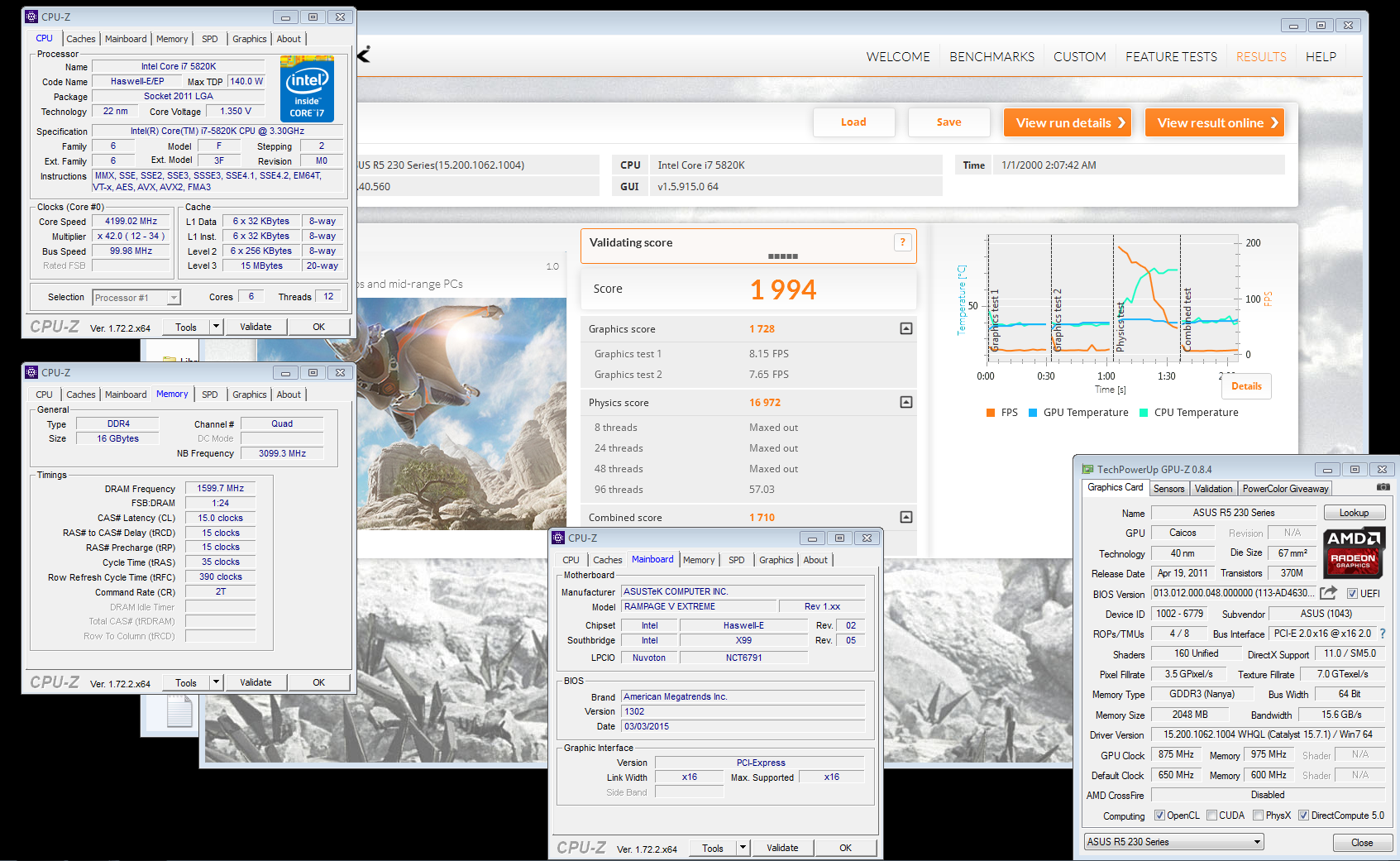
Task: Toggle the CUDA computing checkbox
Action: click(1211, 816)
